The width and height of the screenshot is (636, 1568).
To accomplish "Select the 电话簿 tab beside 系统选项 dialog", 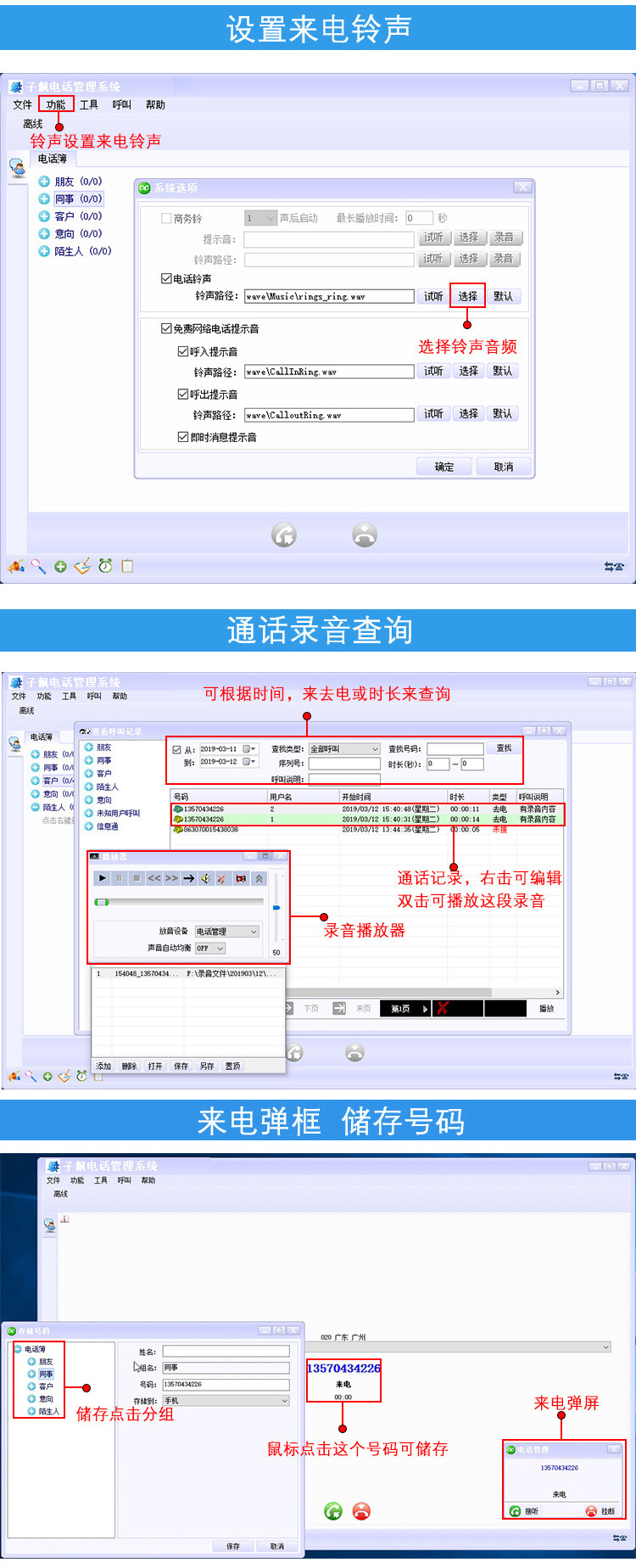I will click(53, 159).
